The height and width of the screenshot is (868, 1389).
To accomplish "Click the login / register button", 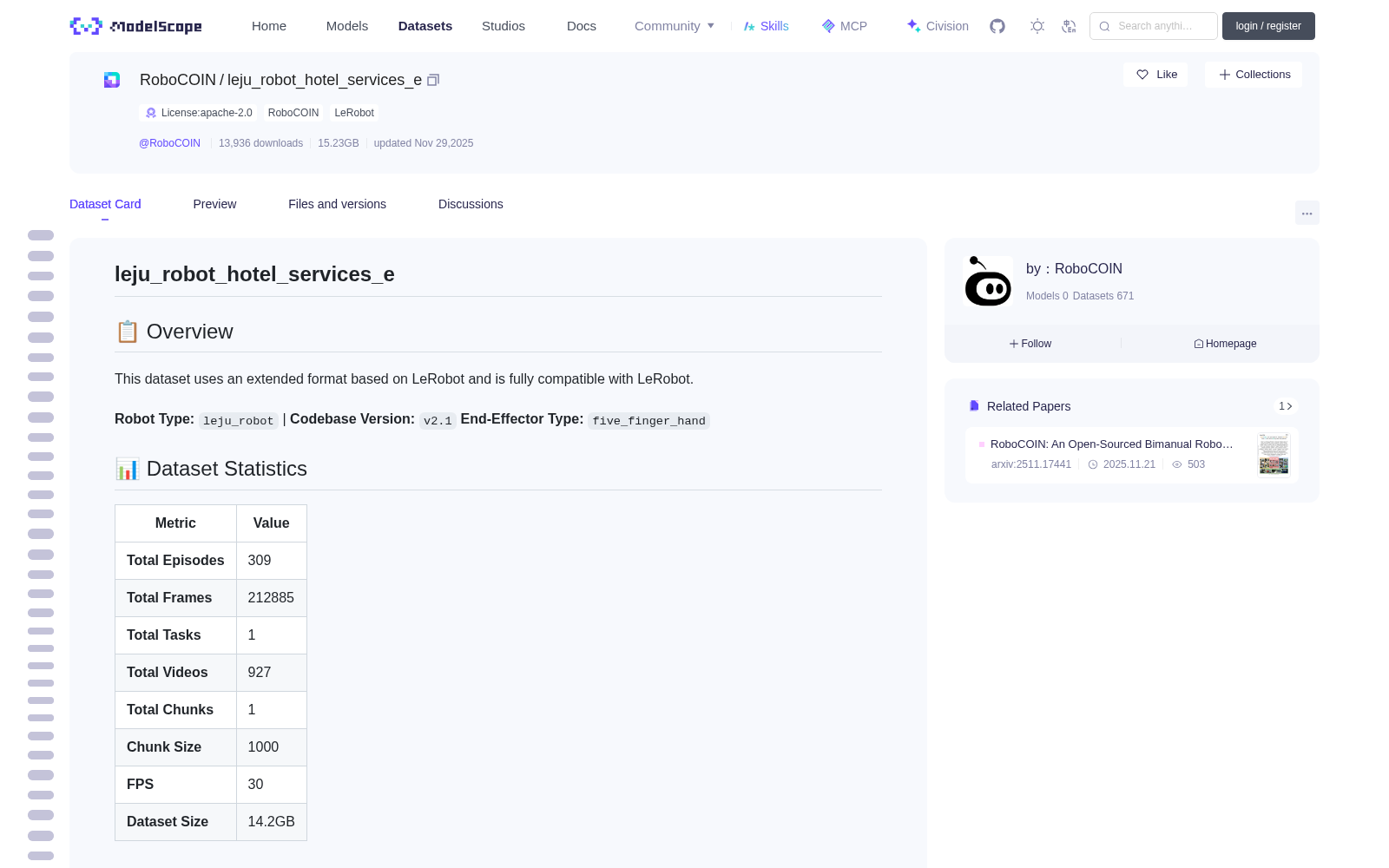I will (1268, 26).
